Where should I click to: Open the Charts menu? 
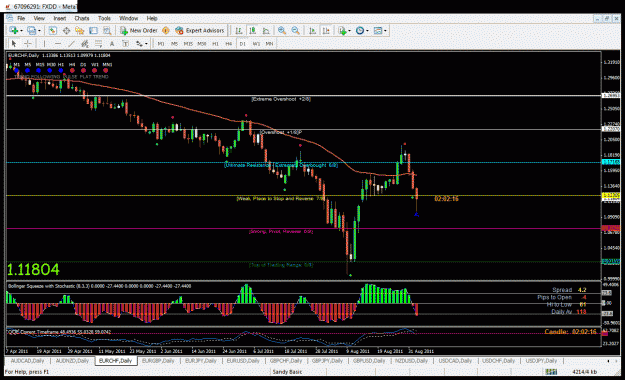click(82, 18)
